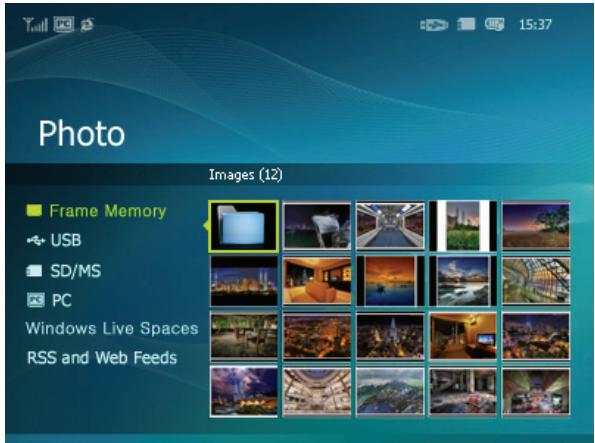Open the green-lit restaurant interior thumbnail
This screenshot has height=443, width=595.
coord(244,337)
